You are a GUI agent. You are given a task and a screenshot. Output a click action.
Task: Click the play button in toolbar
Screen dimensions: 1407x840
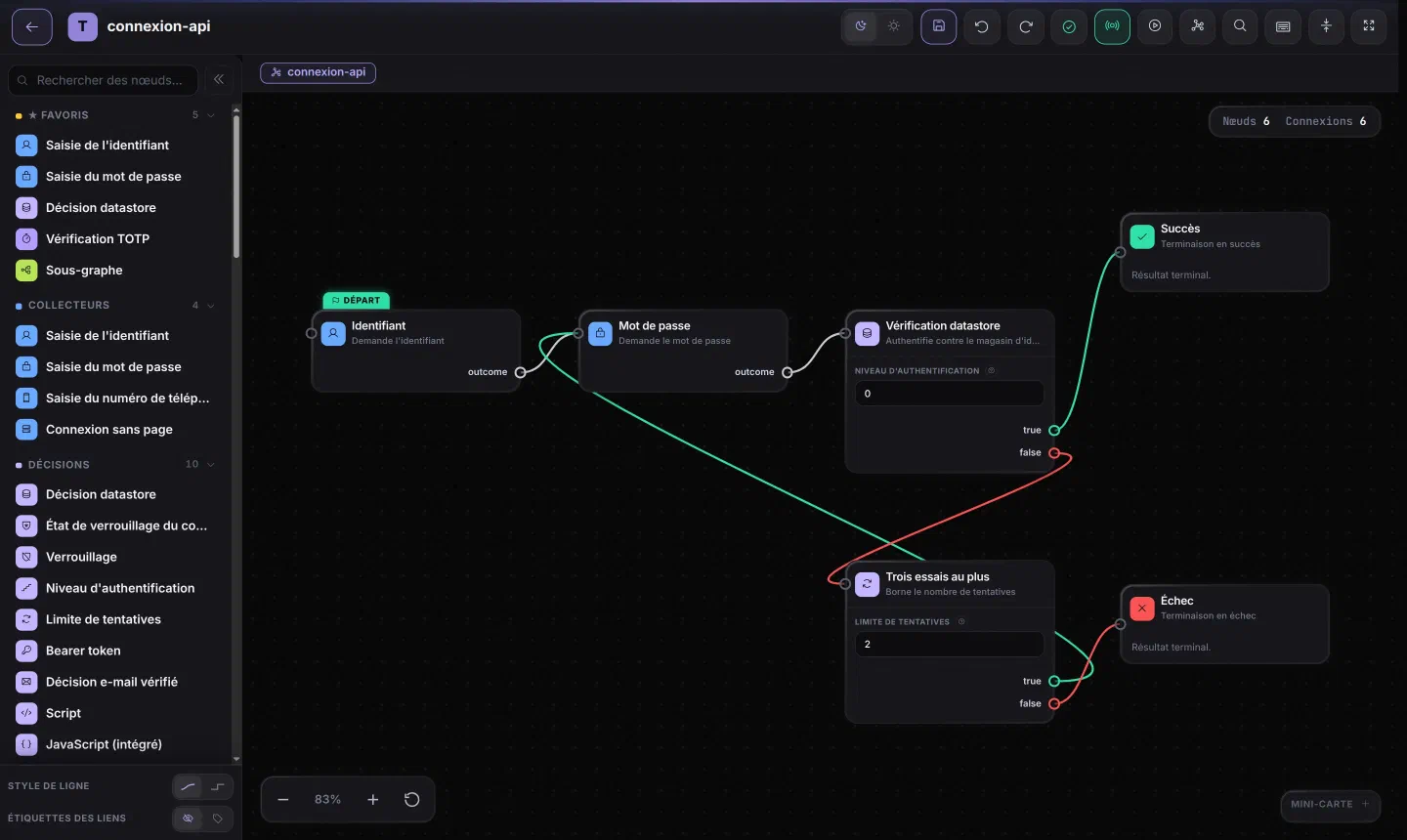coord(1155,26)
